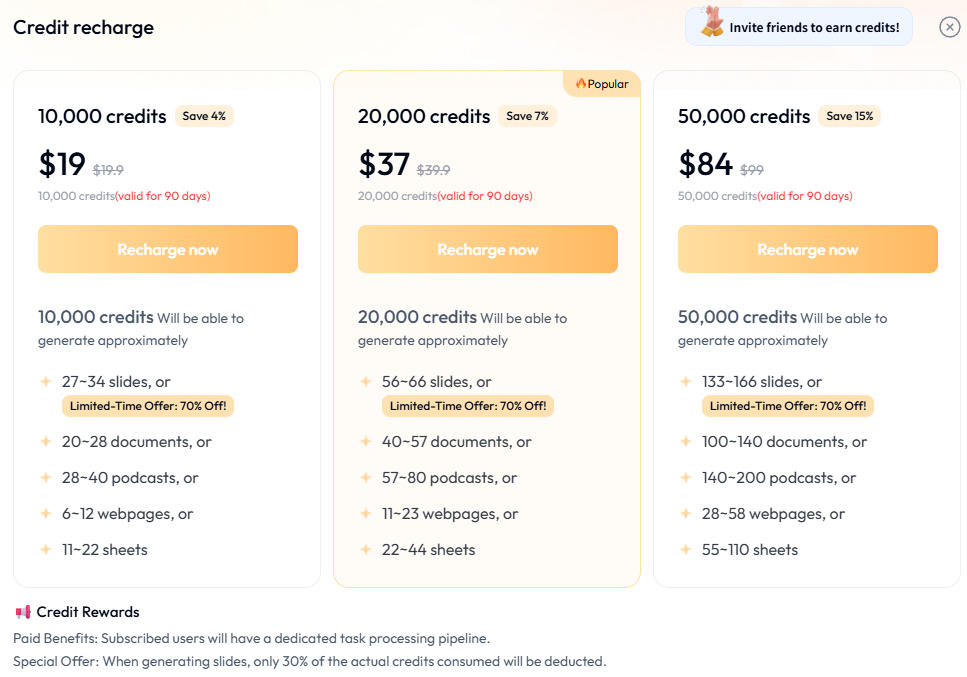Recharge now for 10,000 credits plan

click(168, 249)
